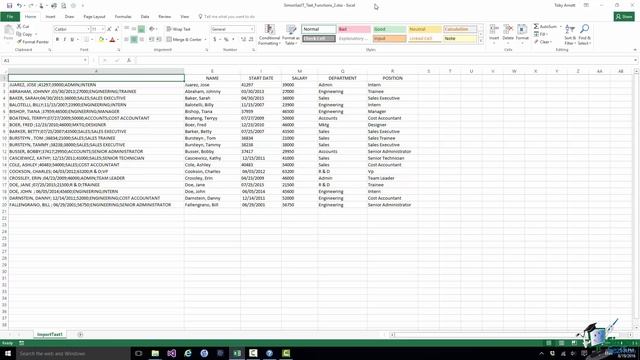Switch to the Formulas tab

pos(123,17)
